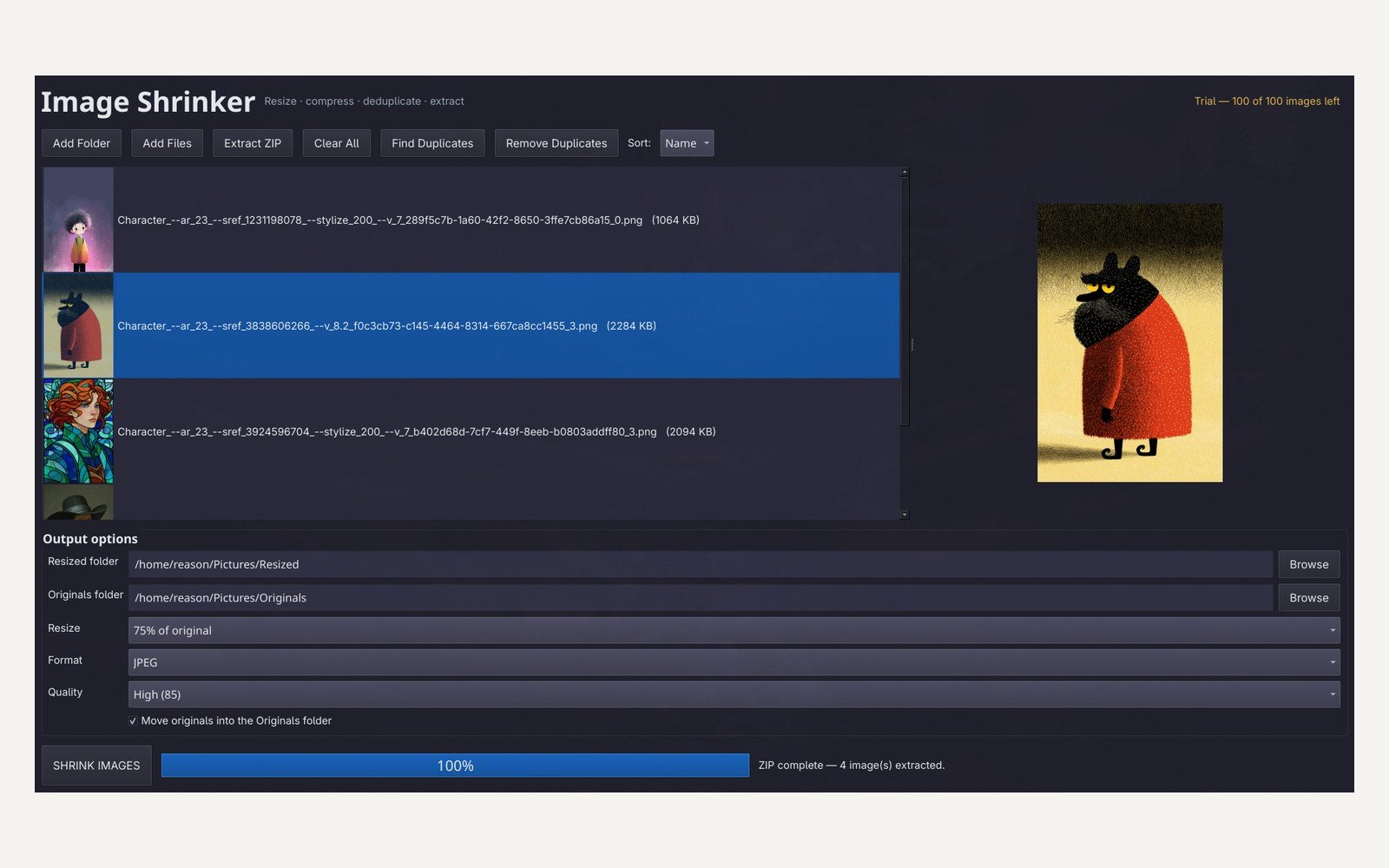Click the Add Folder button

coord(82,143)
